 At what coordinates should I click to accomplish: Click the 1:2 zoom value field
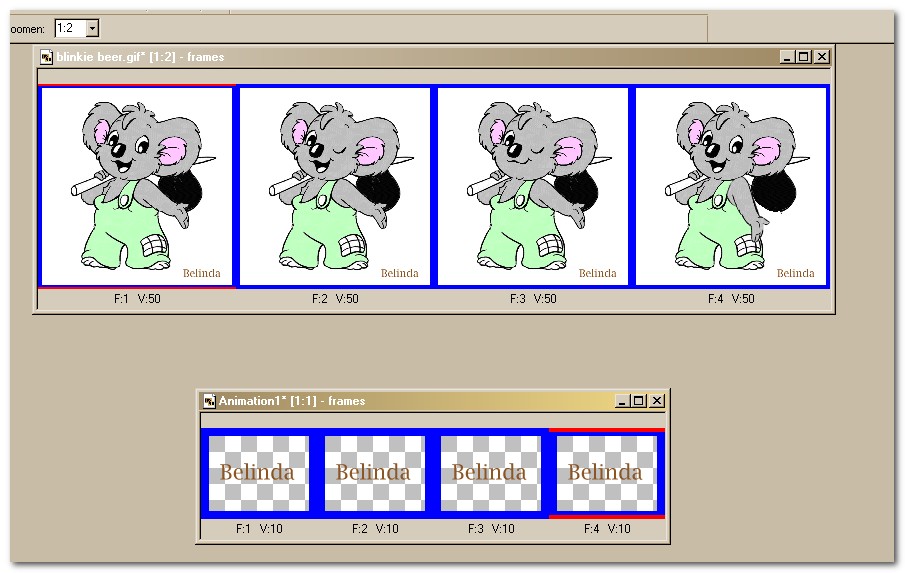(71, 28)
